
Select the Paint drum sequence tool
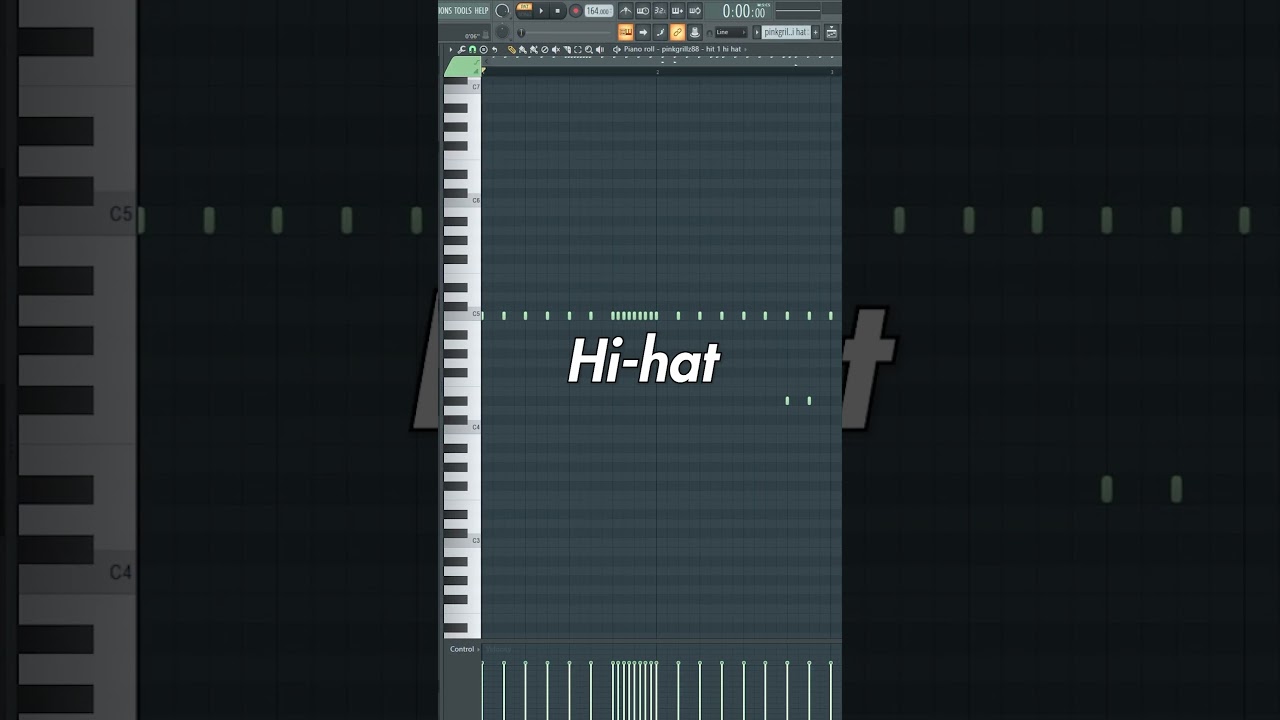click(534, 50)
